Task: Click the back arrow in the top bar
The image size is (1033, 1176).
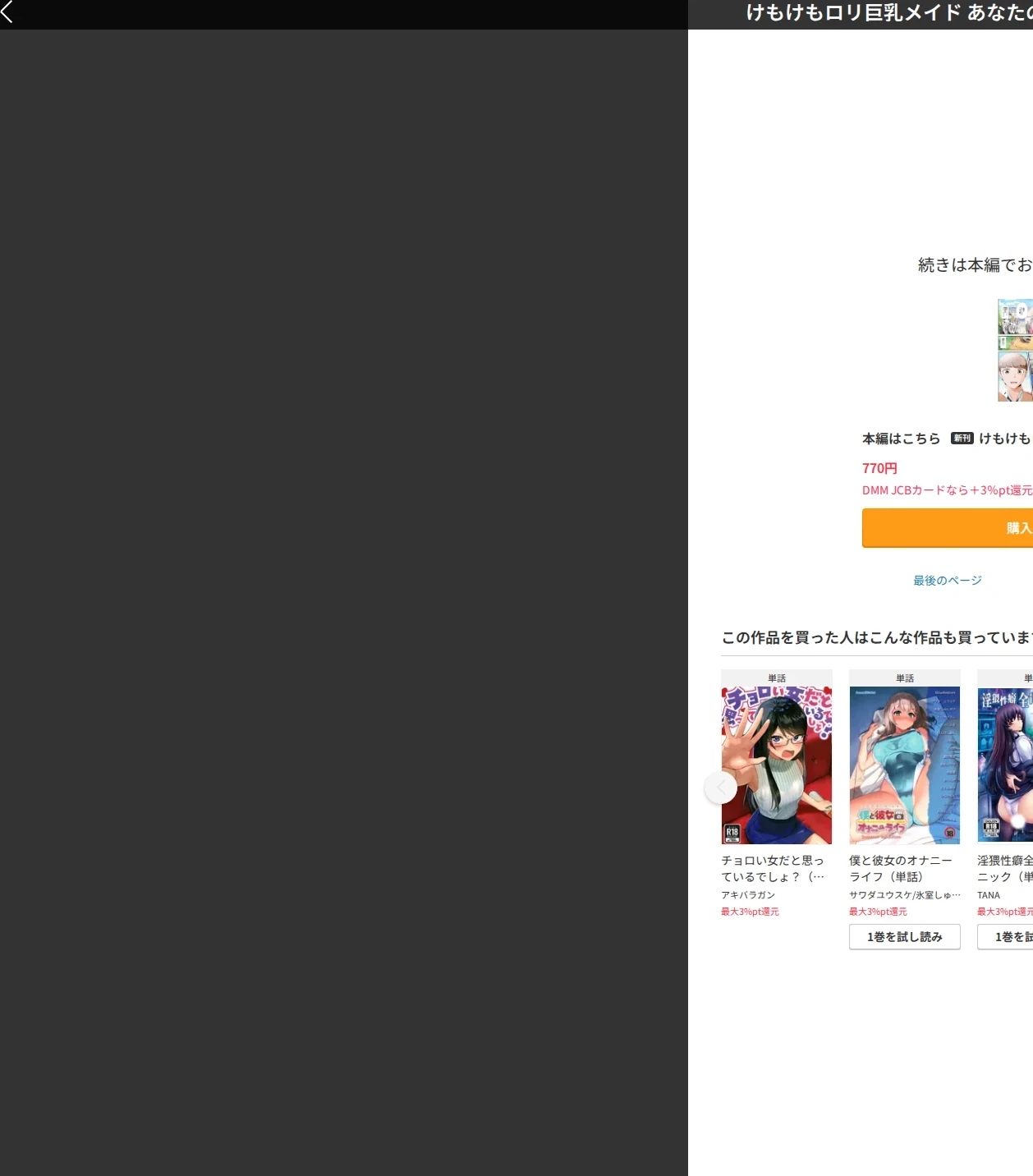Action: point(7,11)
